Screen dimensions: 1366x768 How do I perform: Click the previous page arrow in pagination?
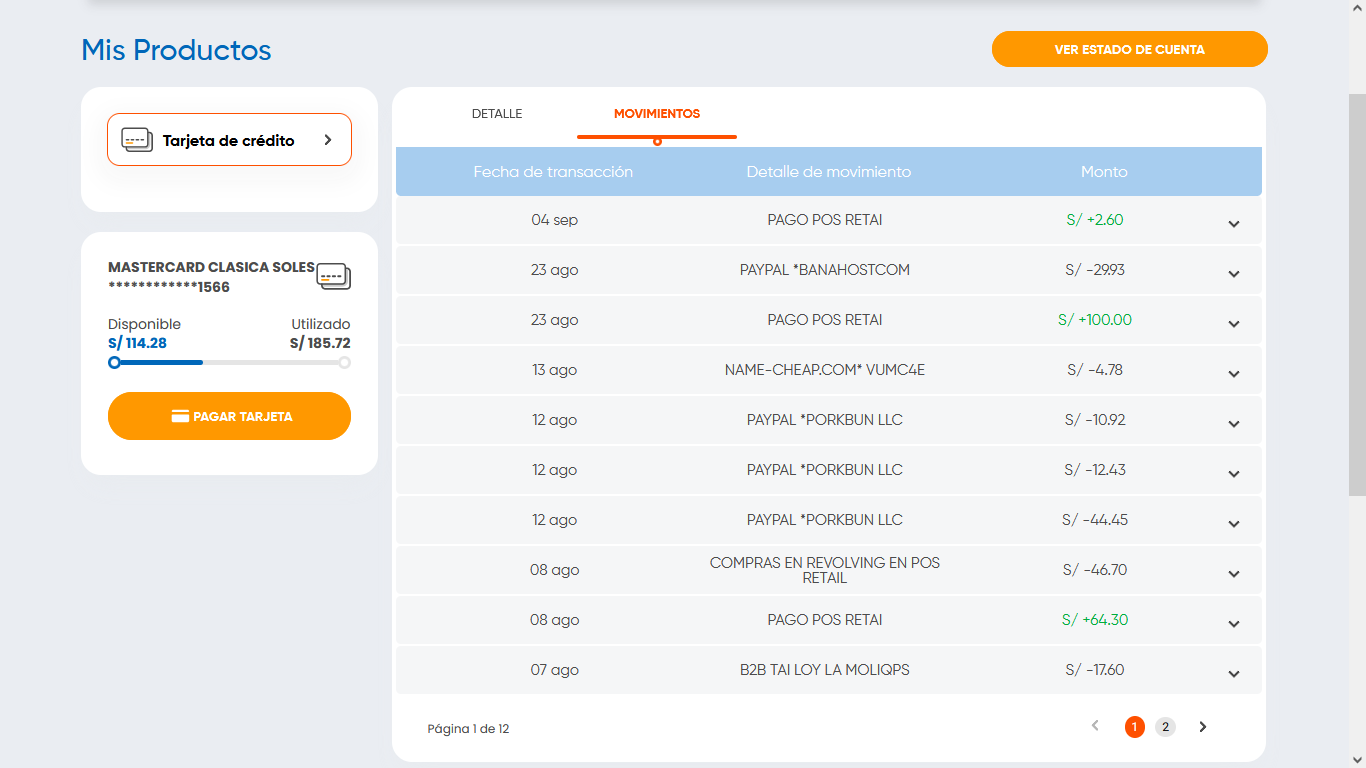click(x=1095, y=727)
